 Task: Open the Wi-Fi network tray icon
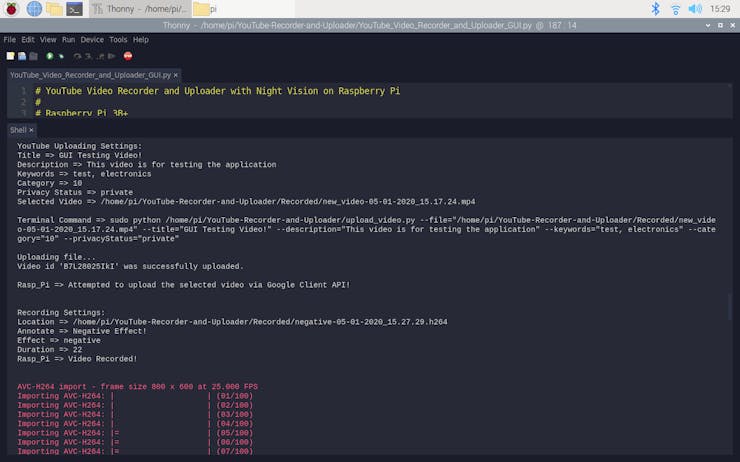(676, 9)
